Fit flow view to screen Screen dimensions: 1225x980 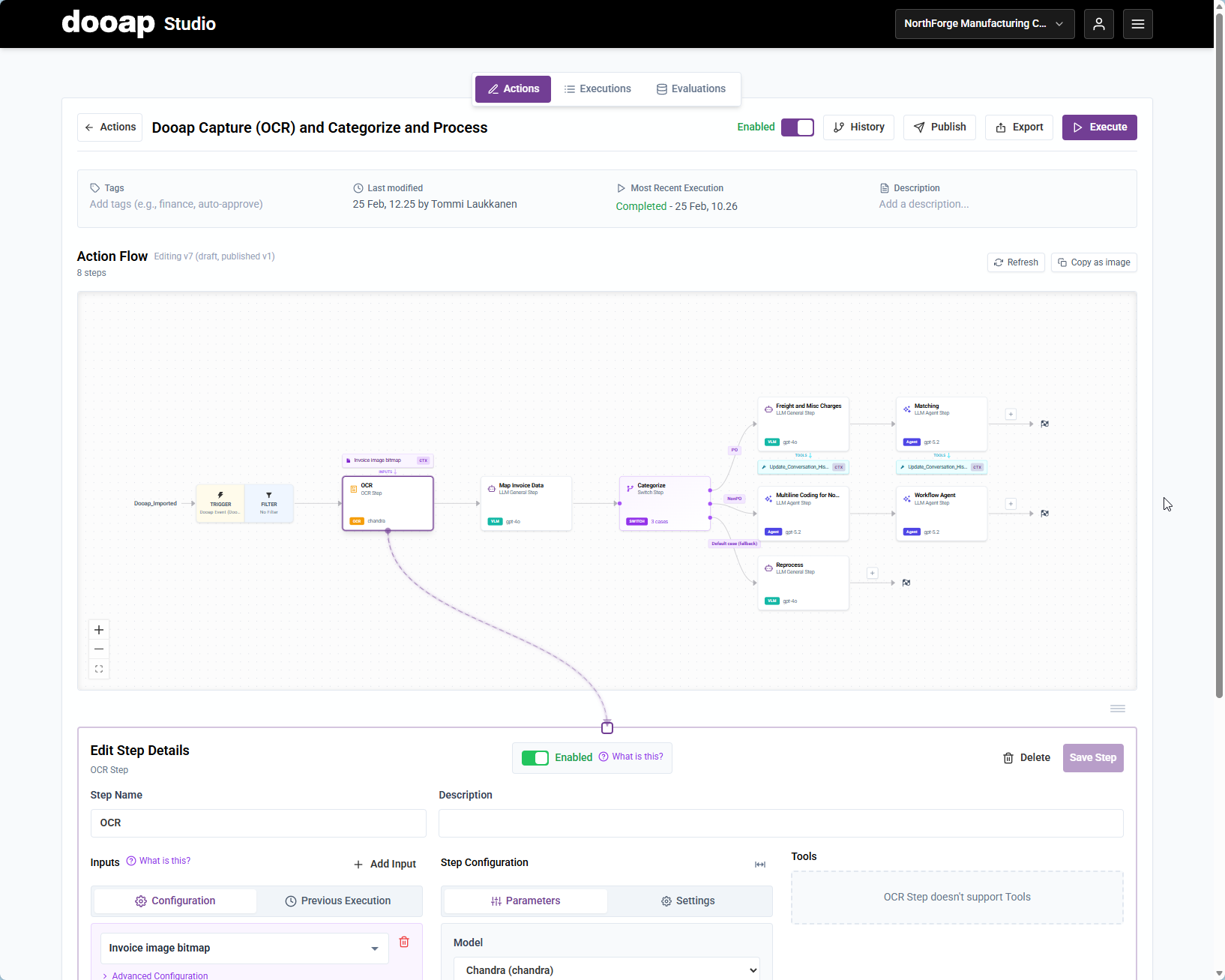pos(99,669)
